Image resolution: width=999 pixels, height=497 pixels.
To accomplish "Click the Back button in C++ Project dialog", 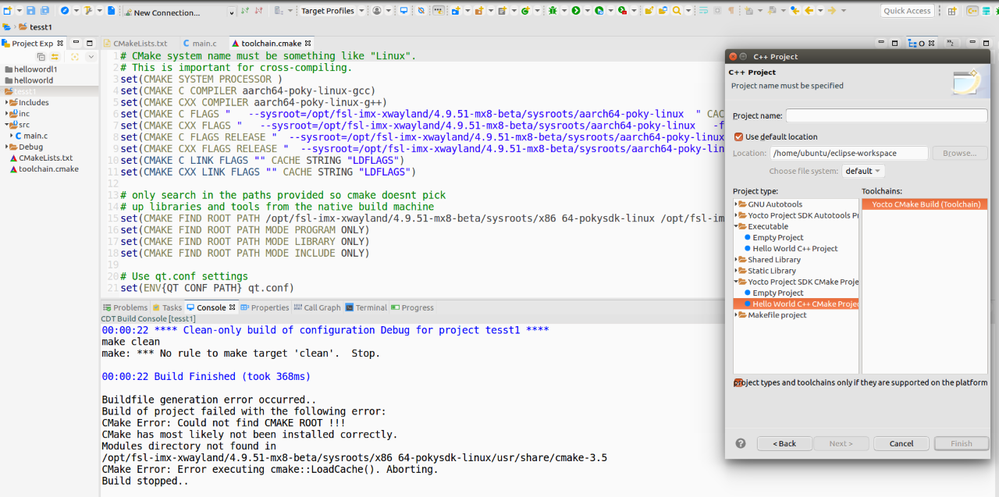I will [784, 443].
